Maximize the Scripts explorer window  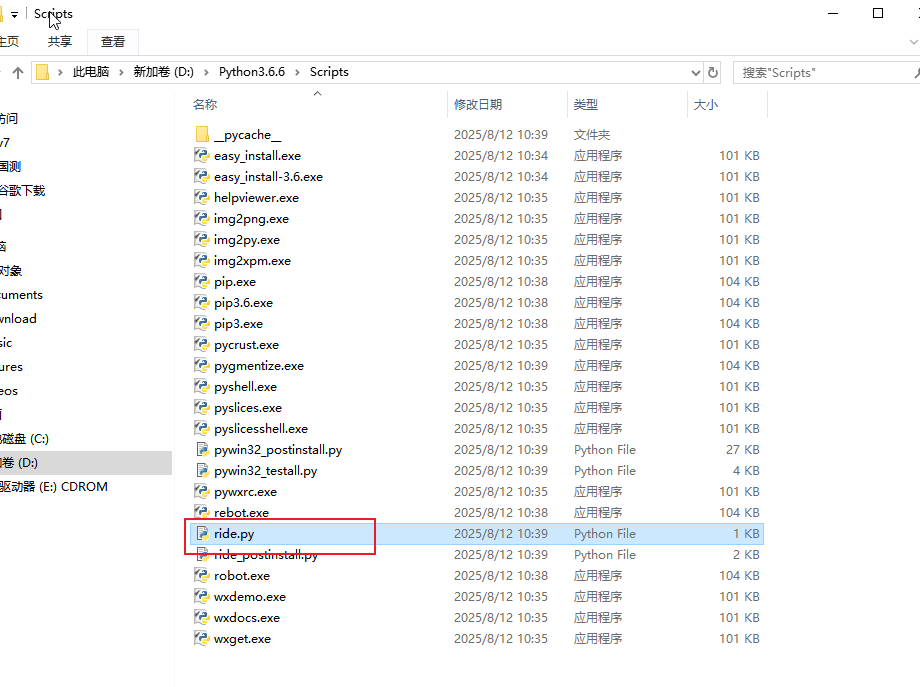pos(878,13)
